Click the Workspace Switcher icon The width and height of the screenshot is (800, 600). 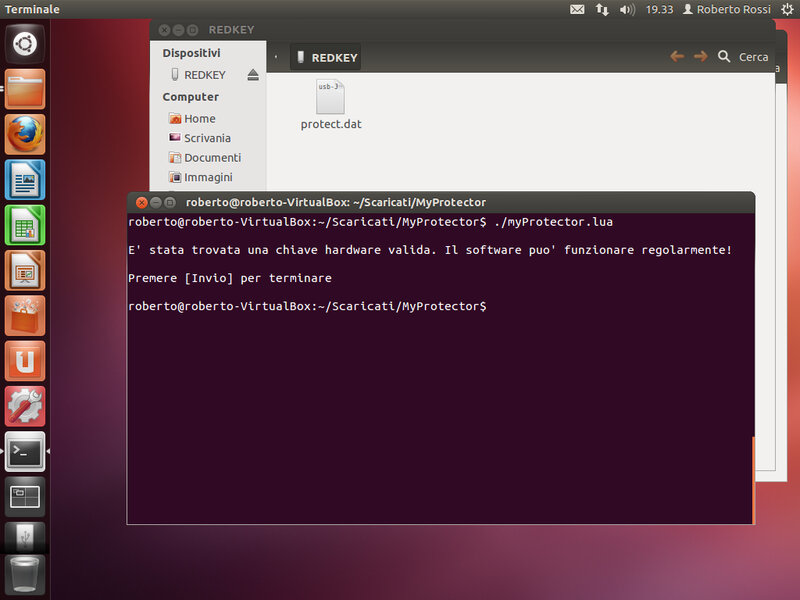point(25,495)
